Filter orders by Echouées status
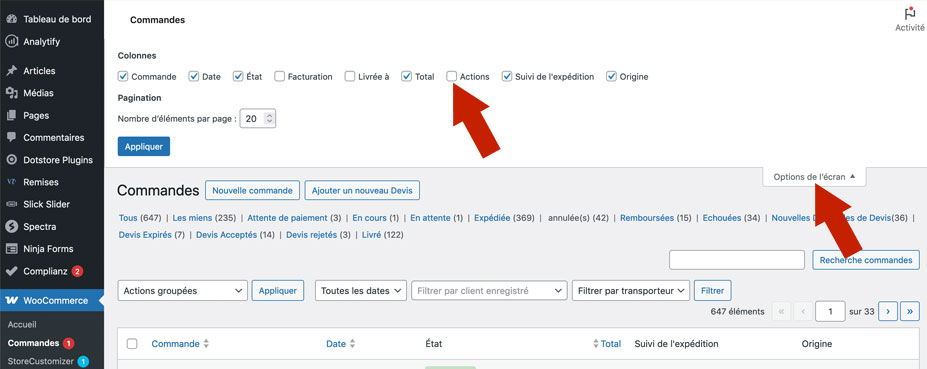Viewport: 927px width, 369px height. (731, 218)
